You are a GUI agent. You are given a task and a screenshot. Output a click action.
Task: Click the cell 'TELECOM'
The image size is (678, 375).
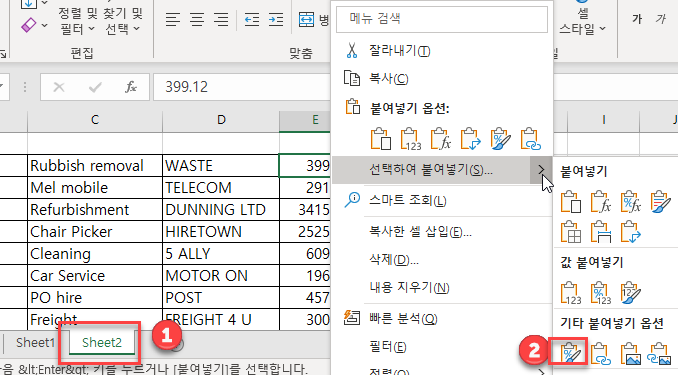coord(221,188)
